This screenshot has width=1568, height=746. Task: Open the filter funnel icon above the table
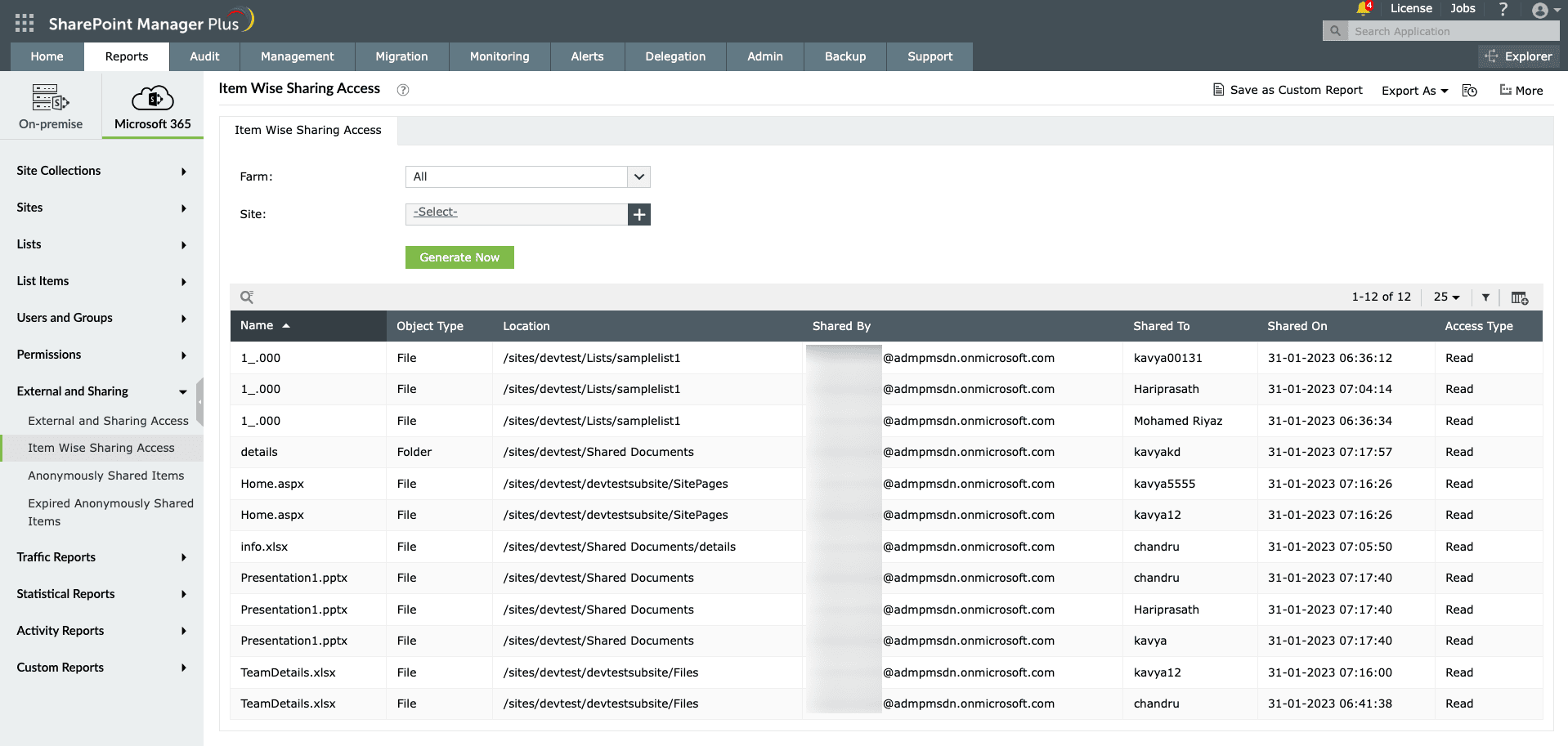click(x=1485, y=297)
